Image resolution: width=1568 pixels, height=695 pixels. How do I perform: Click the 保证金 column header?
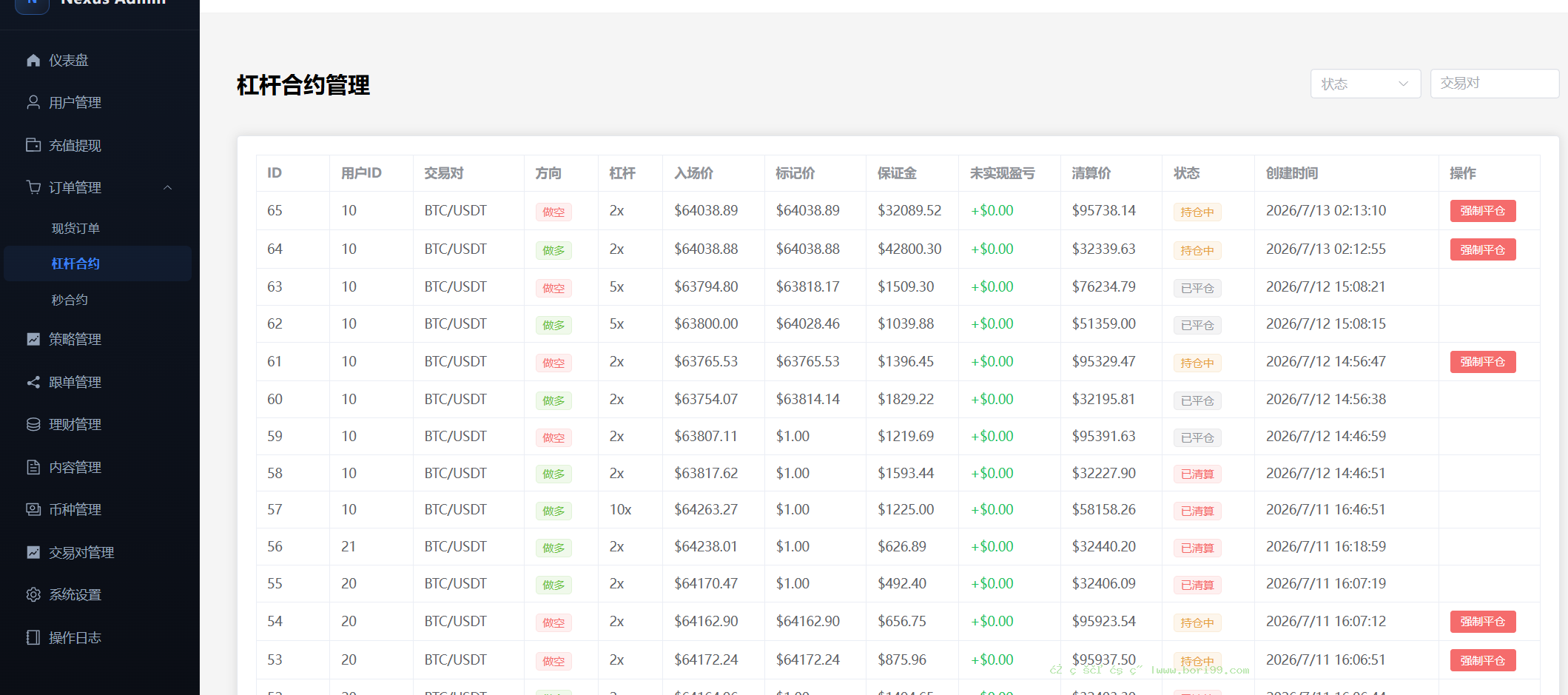pos(897,173)
